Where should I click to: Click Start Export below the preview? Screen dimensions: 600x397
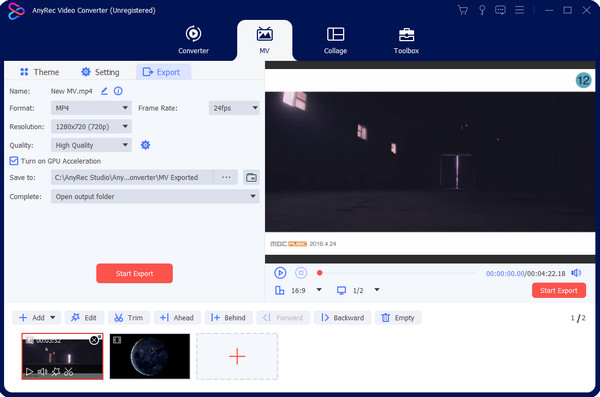click(559, 291)
